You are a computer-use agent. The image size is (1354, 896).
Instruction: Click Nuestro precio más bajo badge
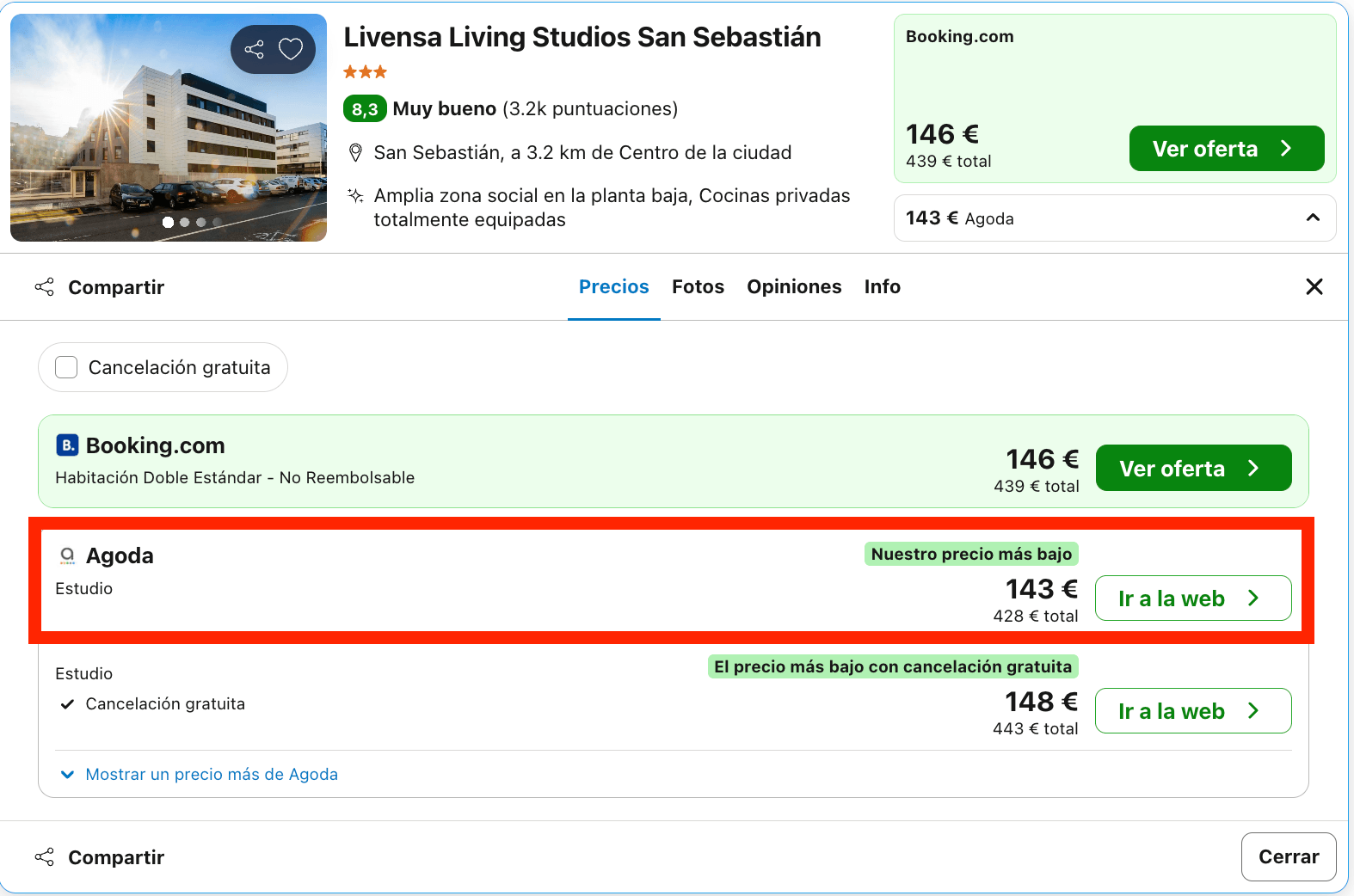pos(971,554)
